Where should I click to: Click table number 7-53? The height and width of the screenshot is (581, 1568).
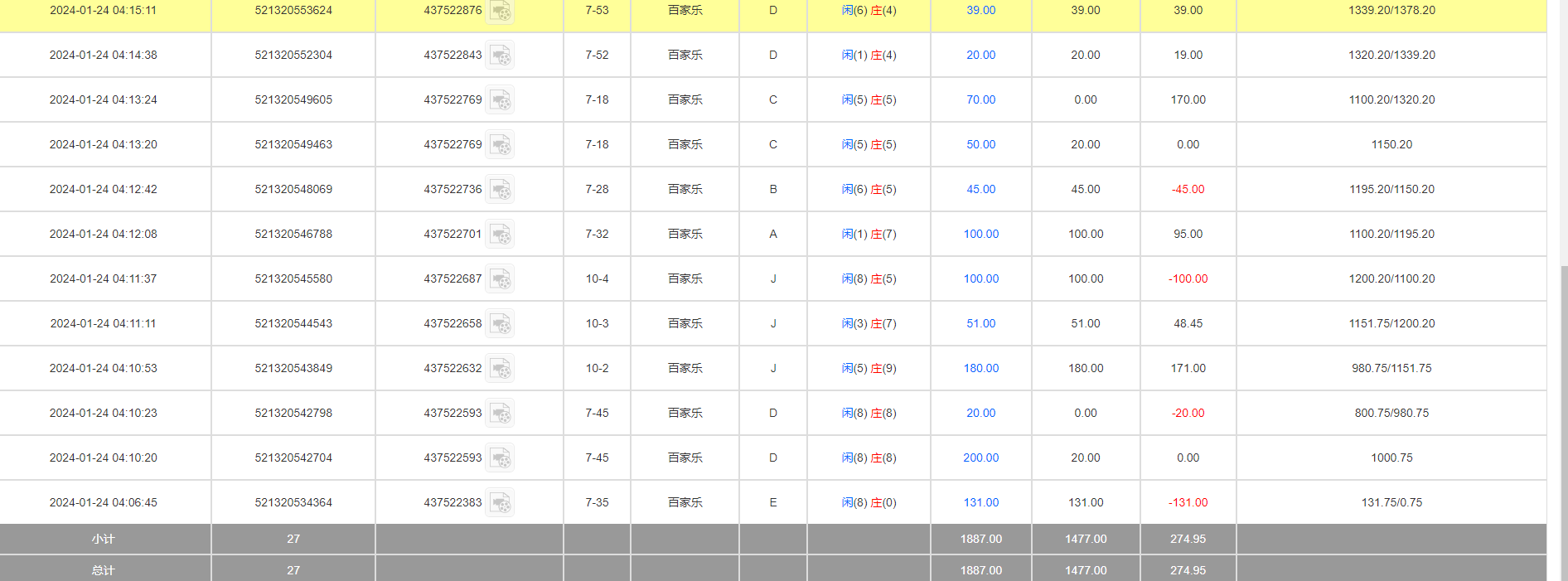coord(597,10)
